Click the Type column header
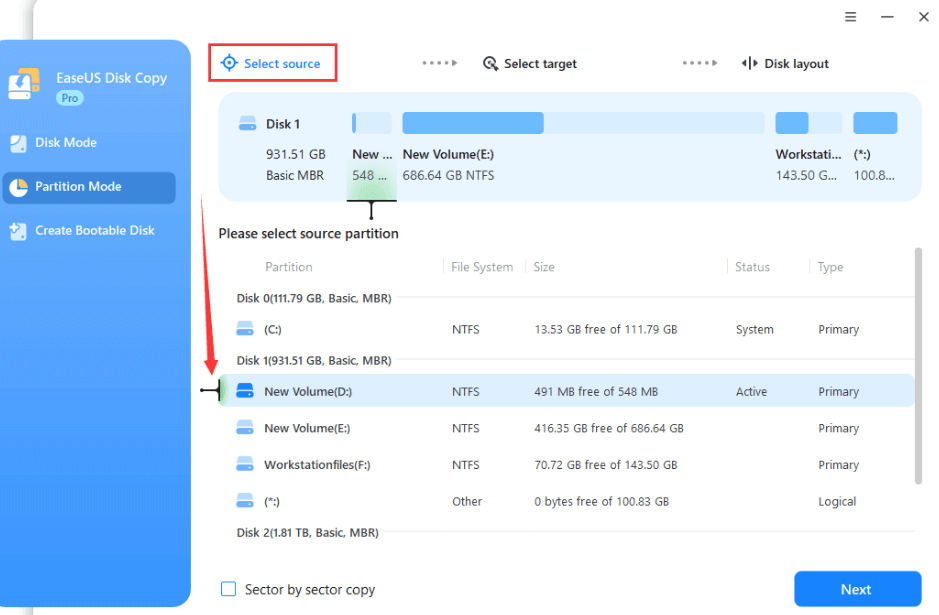 830,267
